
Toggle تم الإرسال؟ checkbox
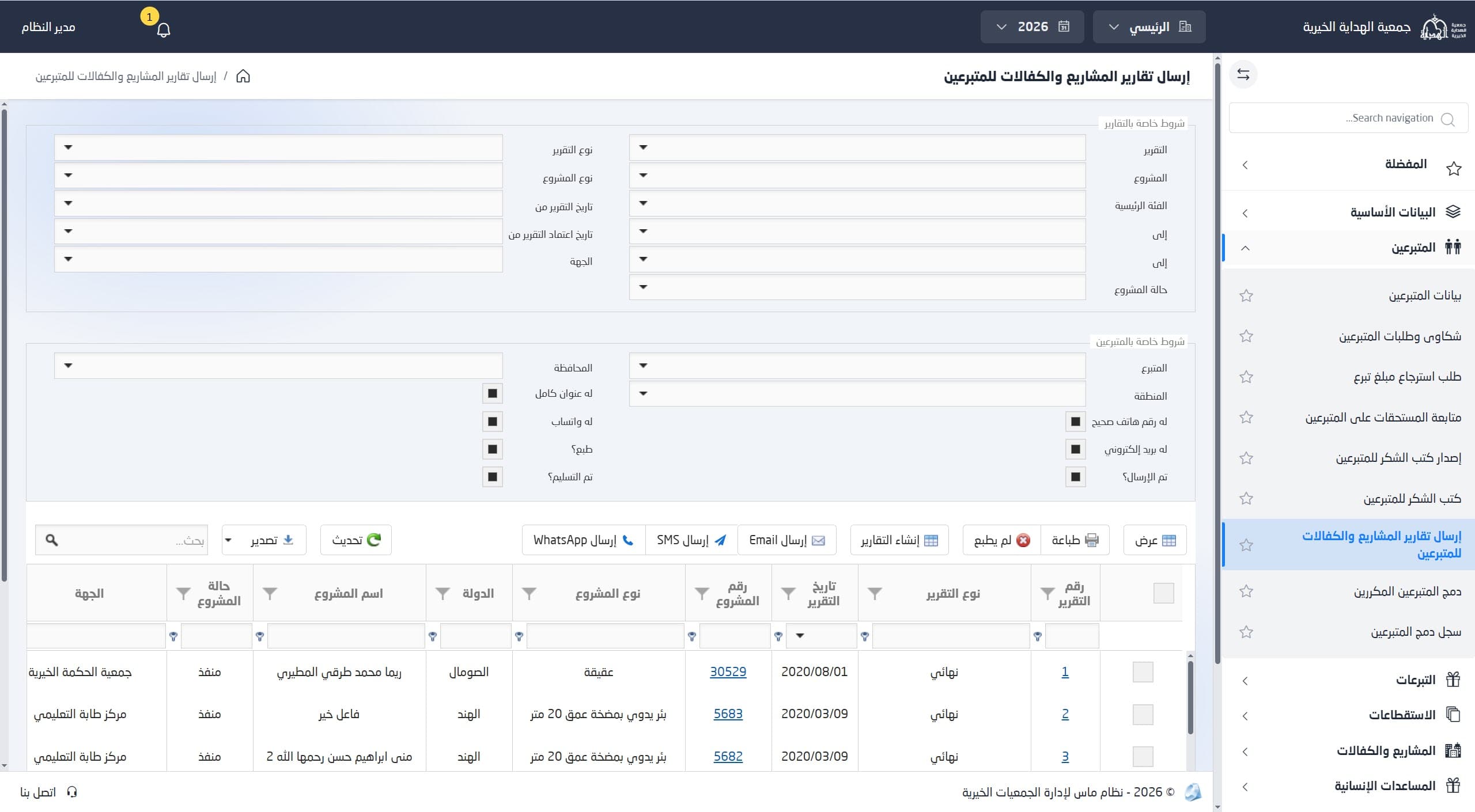coord(1076,477)
